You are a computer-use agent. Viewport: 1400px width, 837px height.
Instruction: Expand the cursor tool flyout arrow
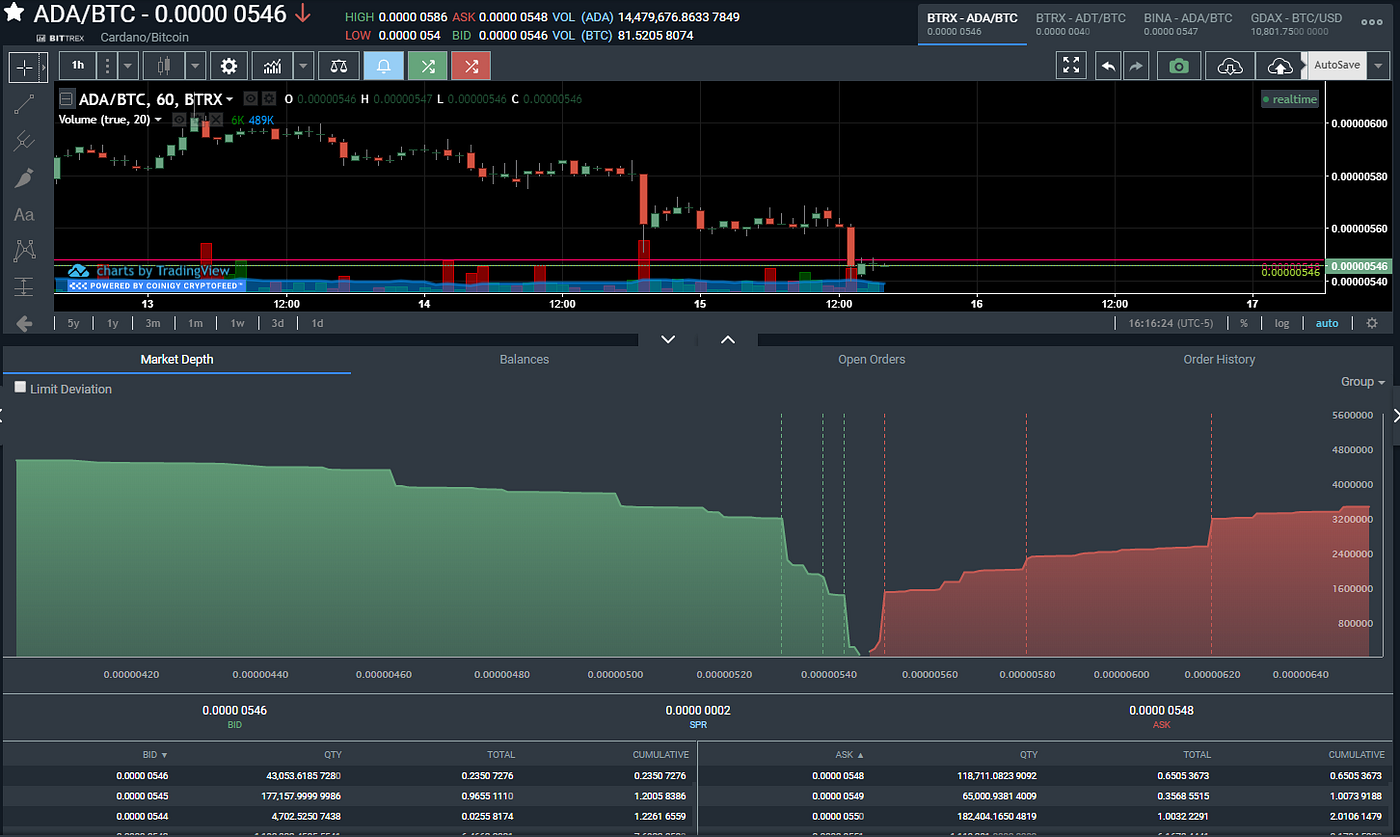pyautogui.click(x=44, y=66)
